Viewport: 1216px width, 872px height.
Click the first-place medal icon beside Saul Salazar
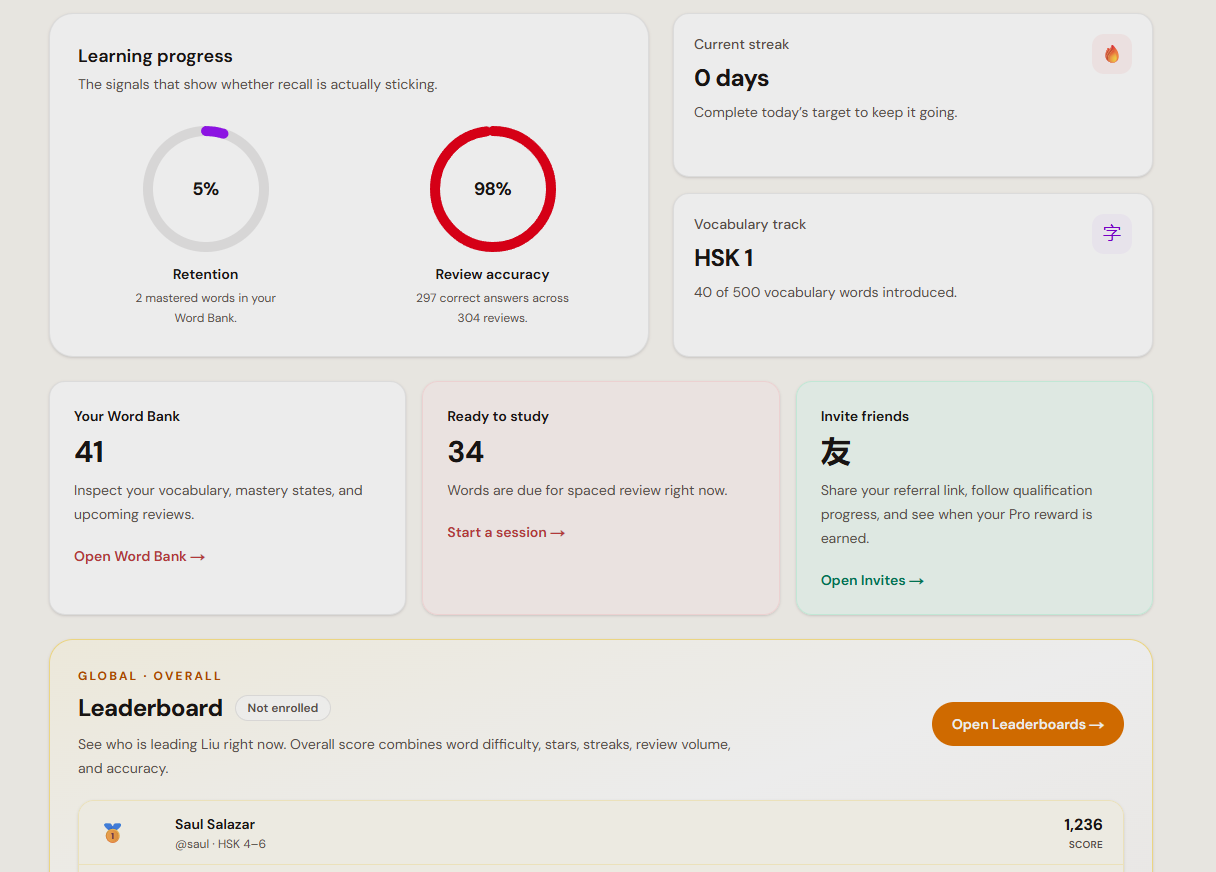click(x=112, y=832)
